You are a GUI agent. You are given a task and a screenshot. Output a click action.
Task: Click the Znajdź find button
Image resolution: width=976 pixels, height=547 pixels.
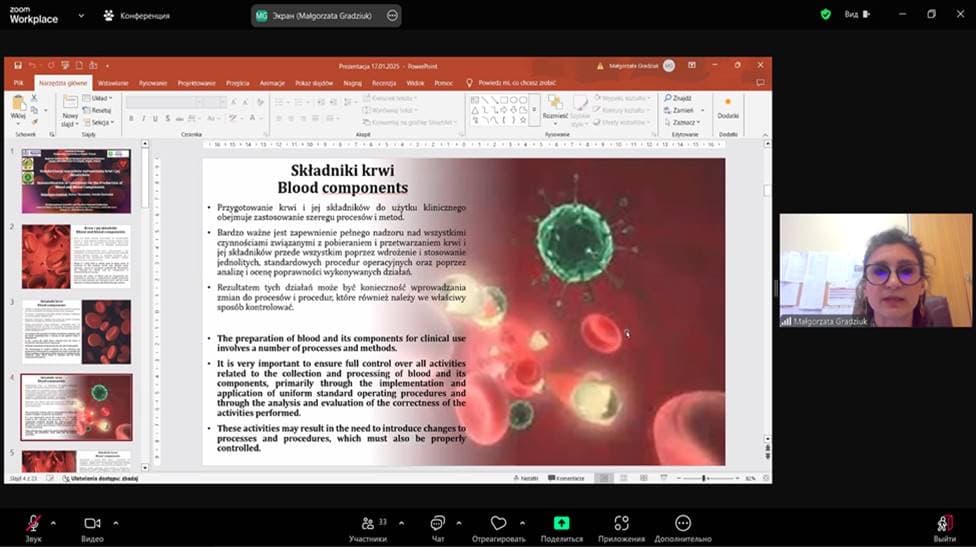coord(679,99)
